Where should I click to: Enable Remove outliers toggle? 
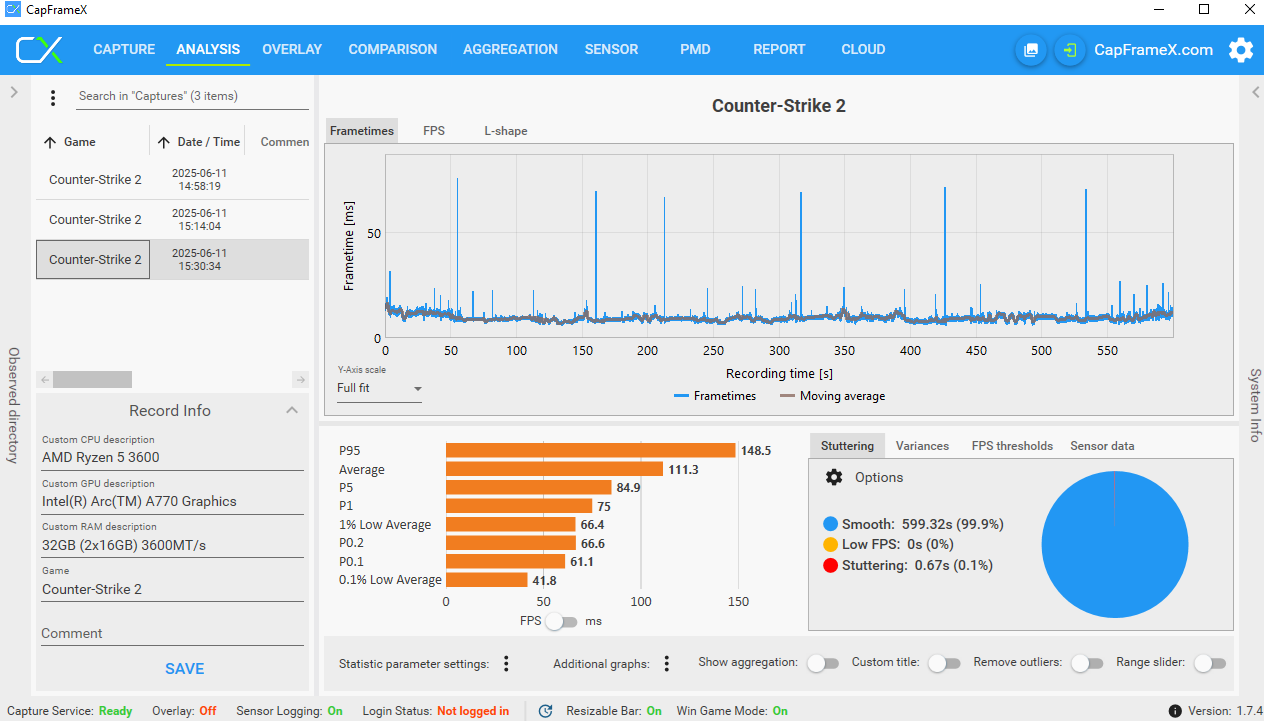click(1087, 663)
